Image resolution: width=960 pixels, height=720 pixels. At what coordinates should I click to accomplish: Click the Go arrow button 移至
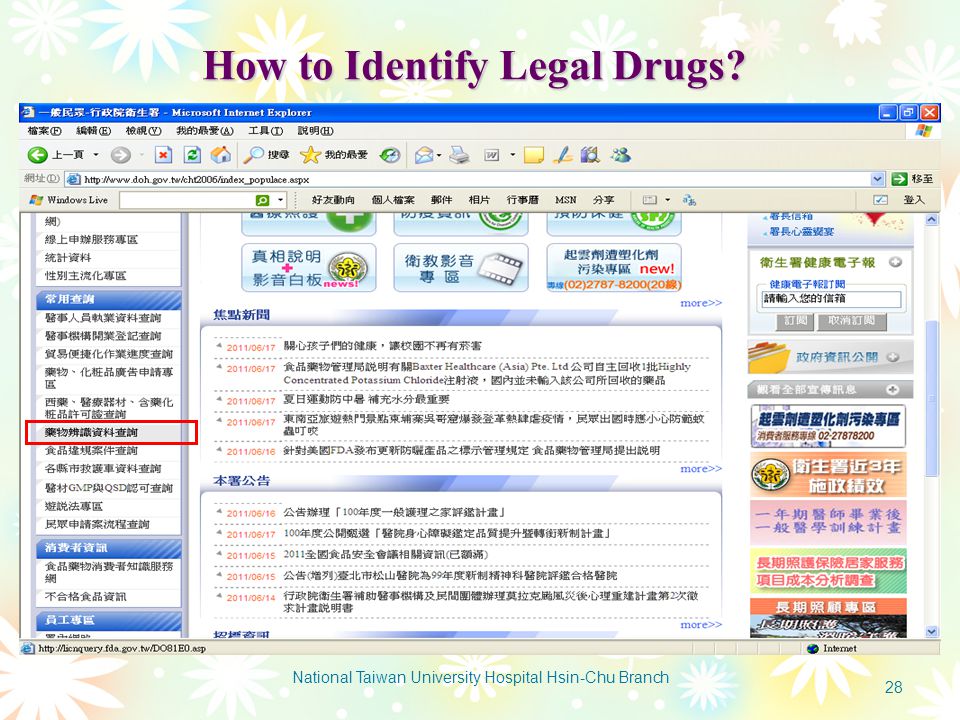[912, 179]
